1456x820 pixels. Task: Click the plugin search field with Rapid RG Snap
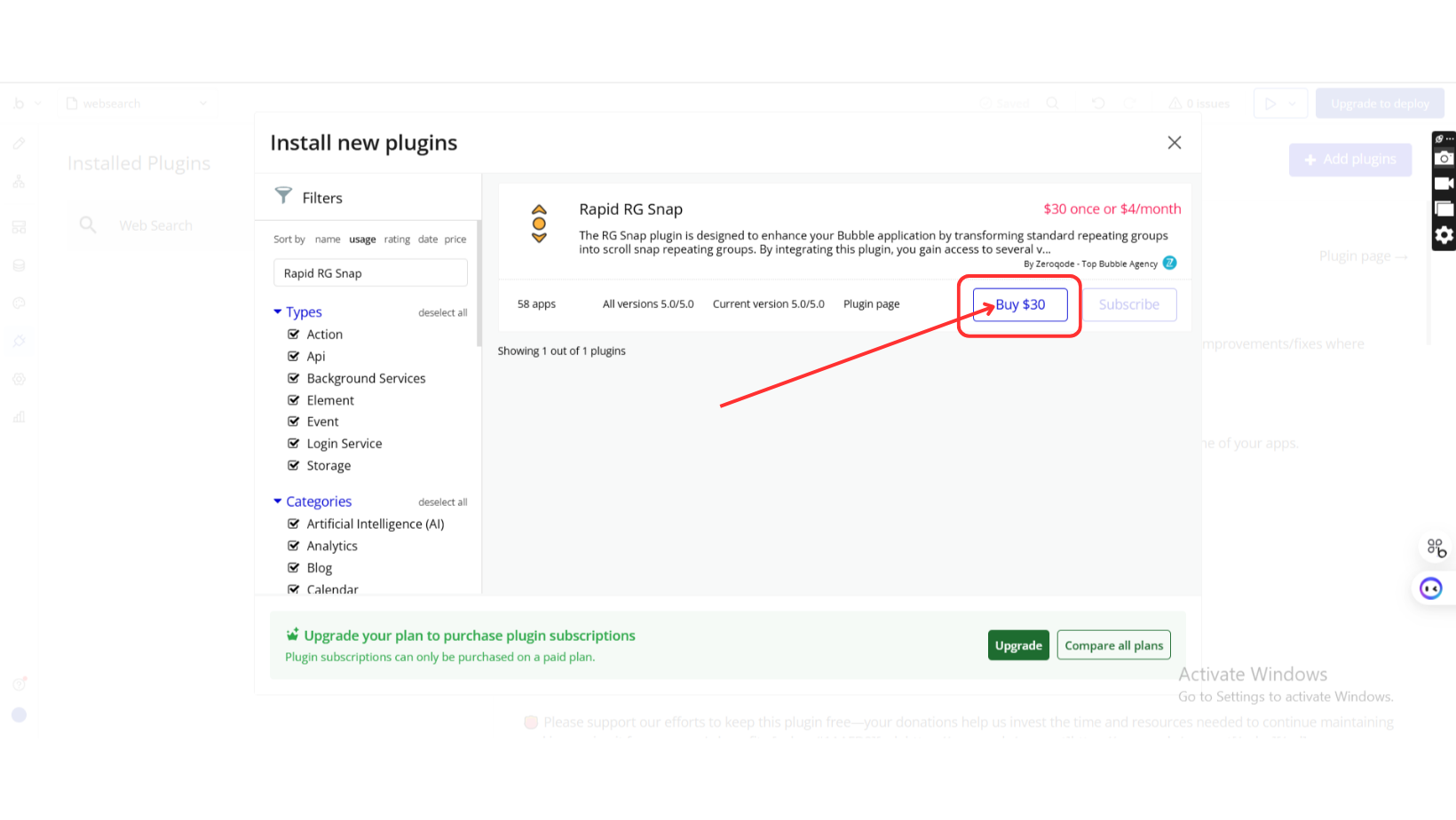point(370,273)
